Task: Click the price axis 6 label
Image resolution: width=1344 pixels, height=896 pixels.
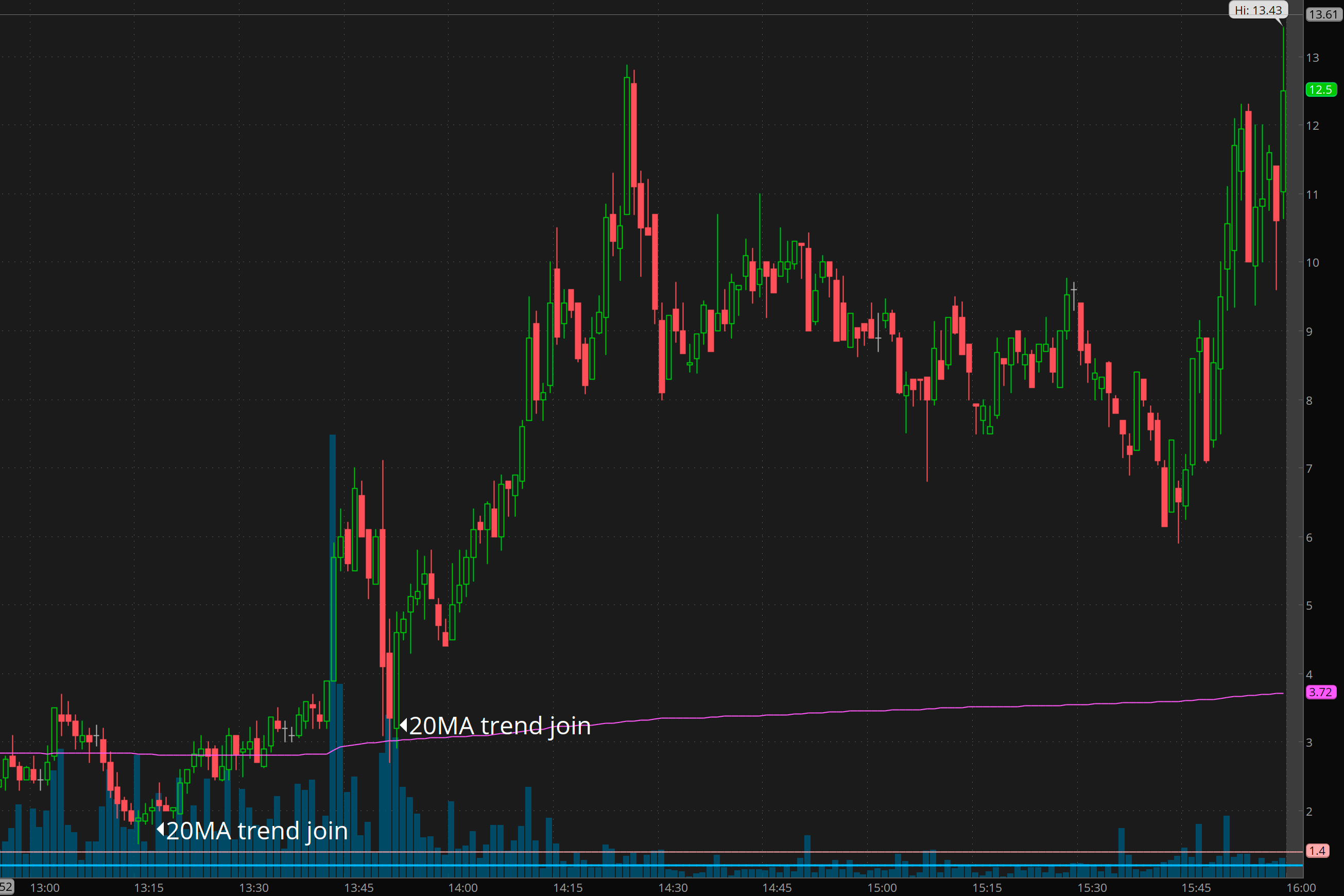Action: (x=1309, y=538)
